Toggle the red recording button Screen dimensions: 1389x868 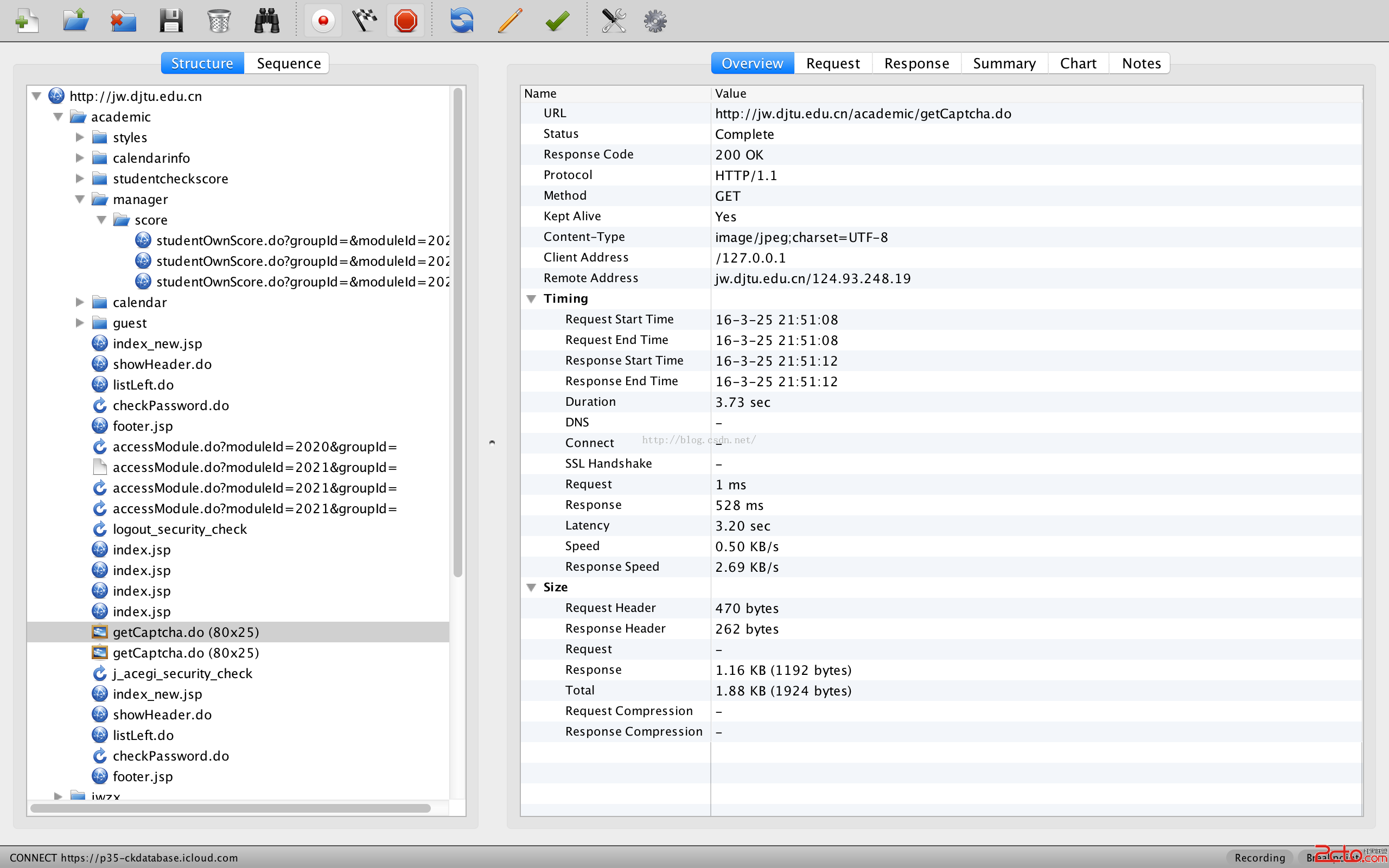coord(323,21)
